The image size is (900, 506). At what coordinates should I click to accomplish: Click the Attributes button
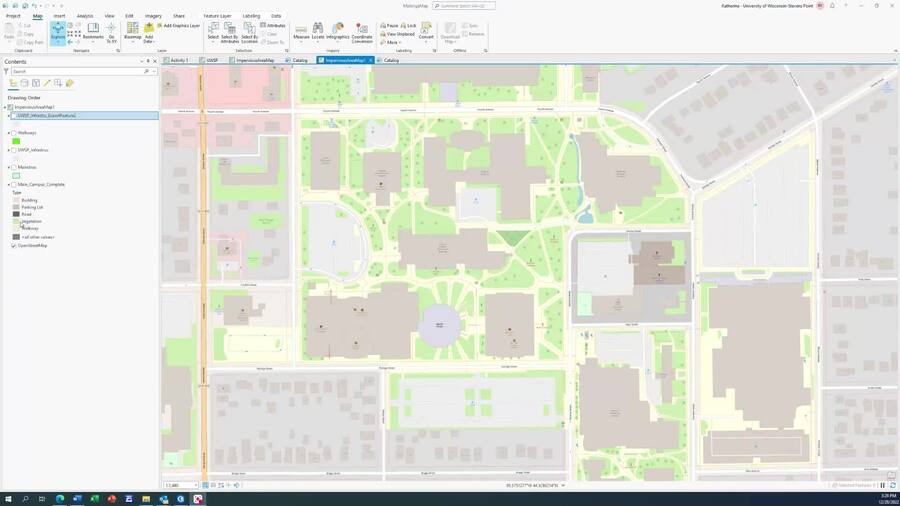273,26
